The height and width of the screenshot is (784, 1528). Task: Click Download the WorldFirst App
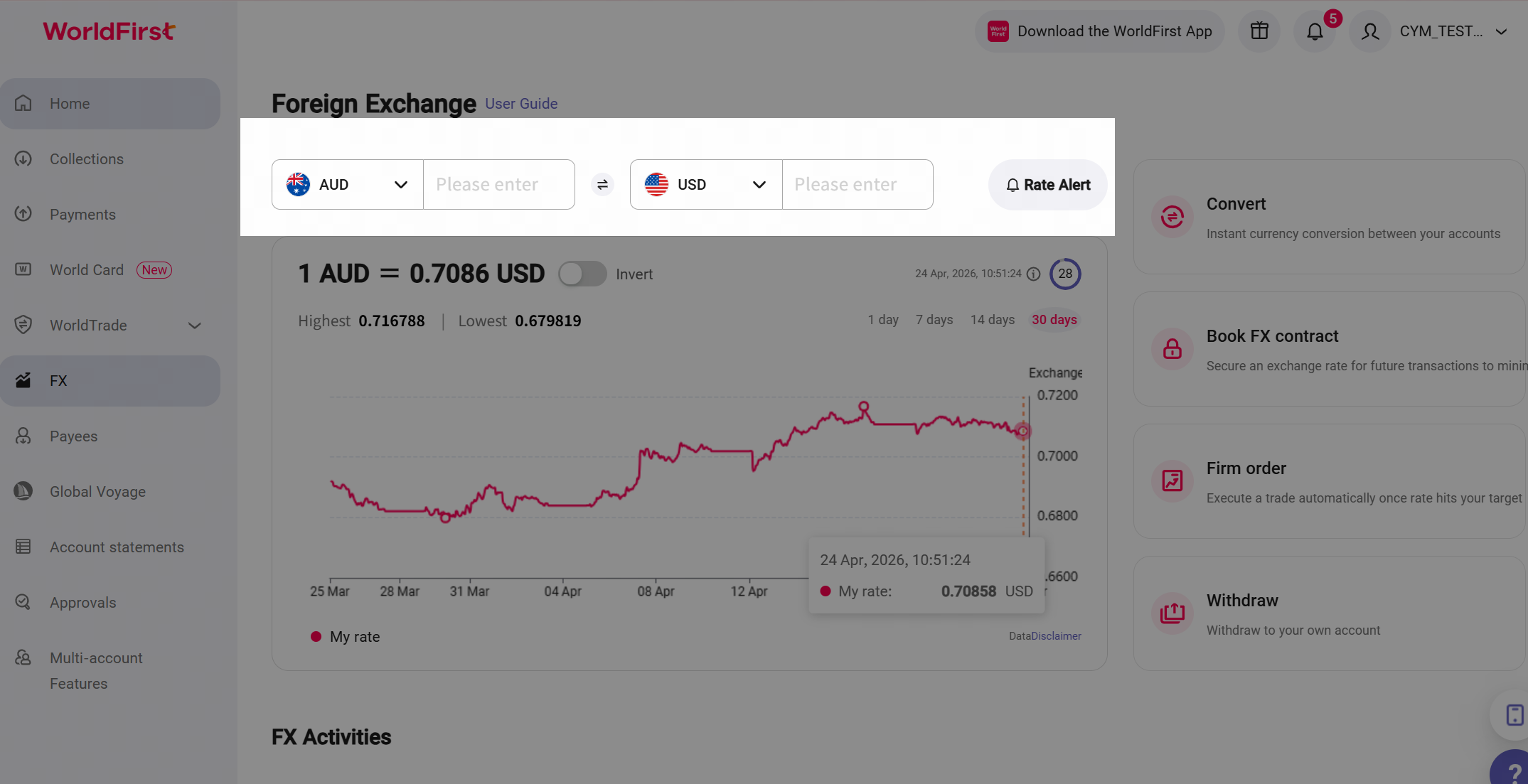[1100, 31]
